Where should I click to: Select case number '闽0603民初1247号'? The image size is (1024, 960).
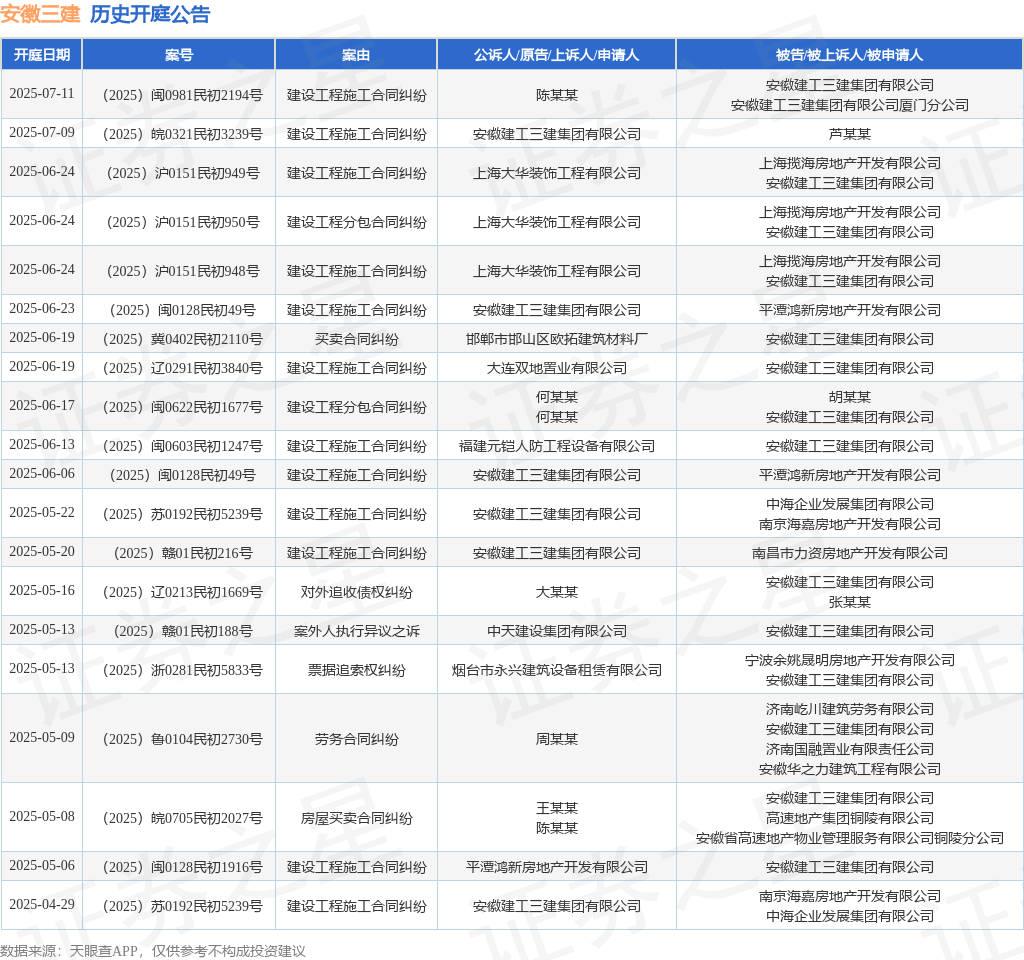point(206,447)
